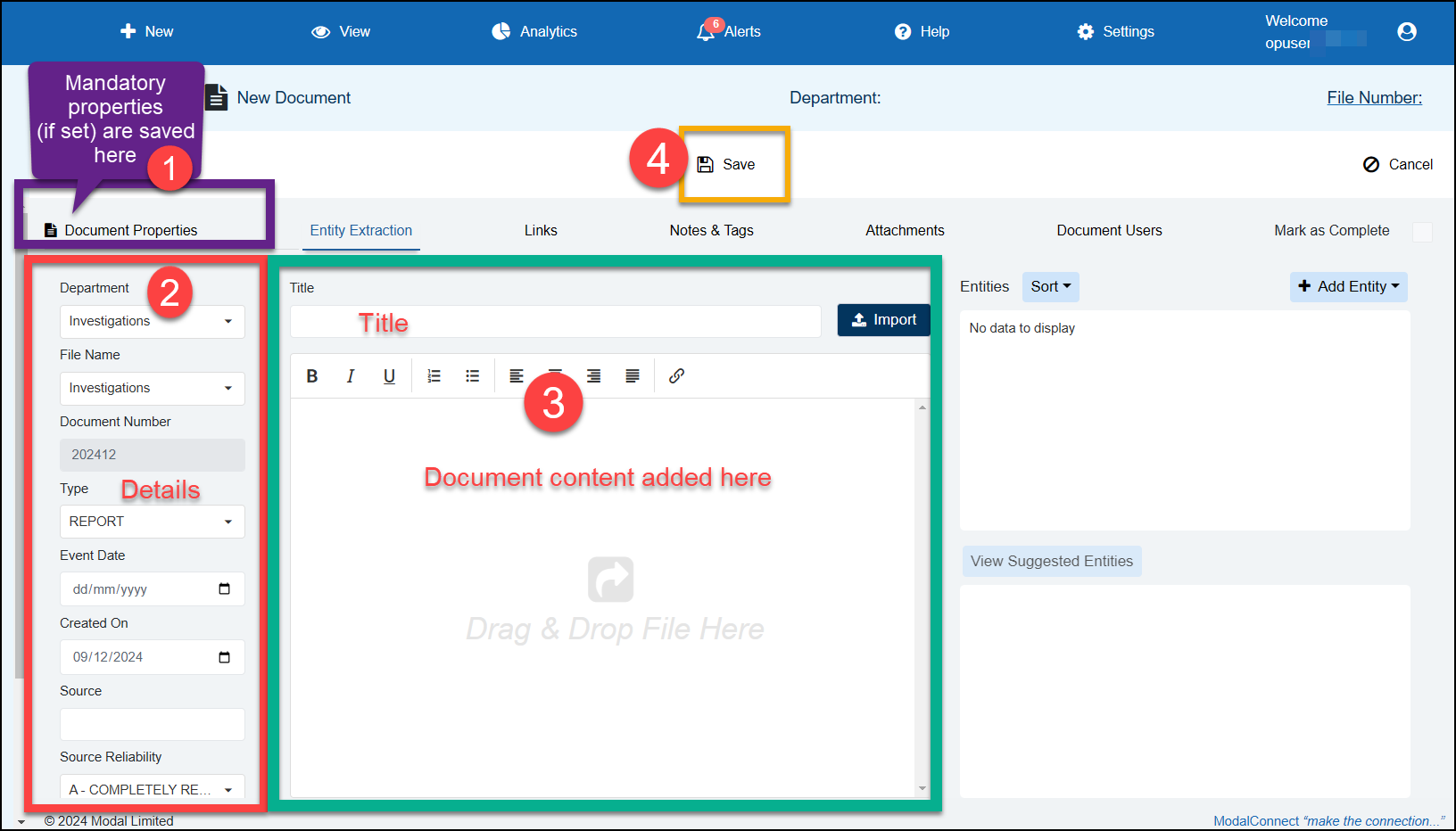
Task: Click the New Document page icon
Action: coord(216,97)
